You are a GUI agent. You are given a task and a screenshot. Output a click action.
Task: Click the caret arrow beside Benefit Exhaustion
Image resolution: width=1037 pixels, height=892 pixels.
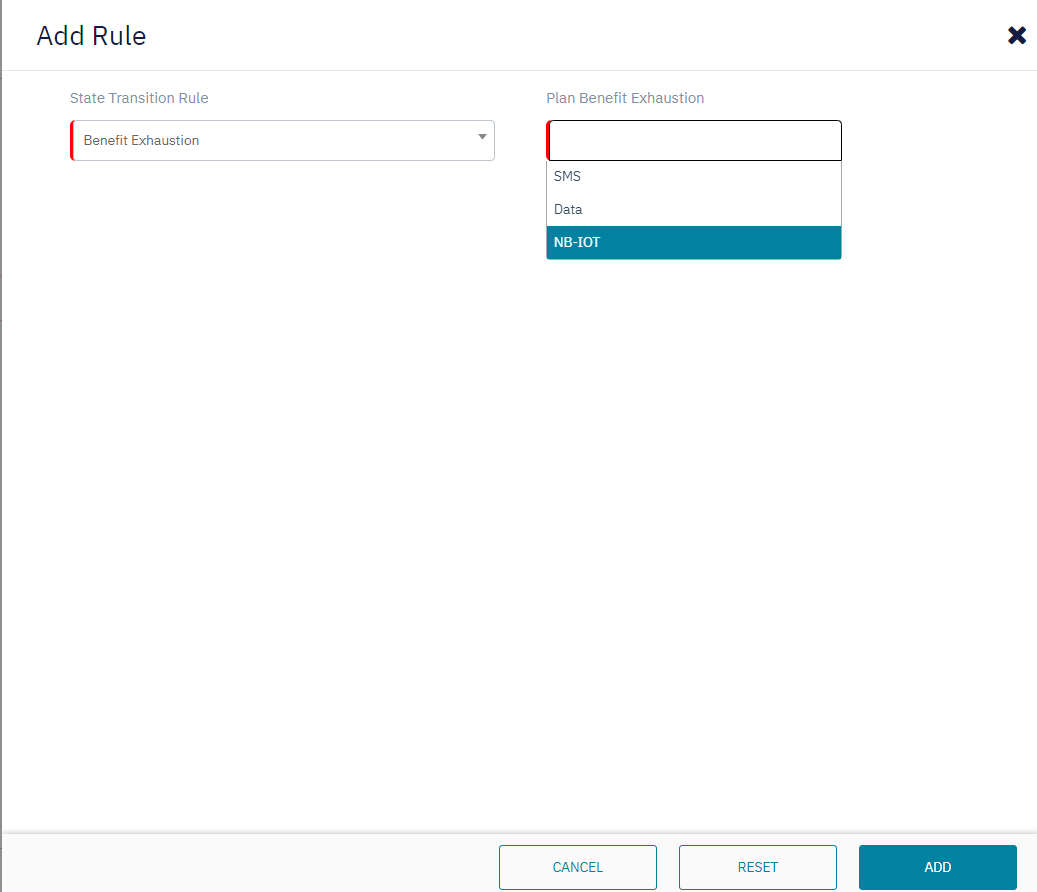tap(482, 137)
